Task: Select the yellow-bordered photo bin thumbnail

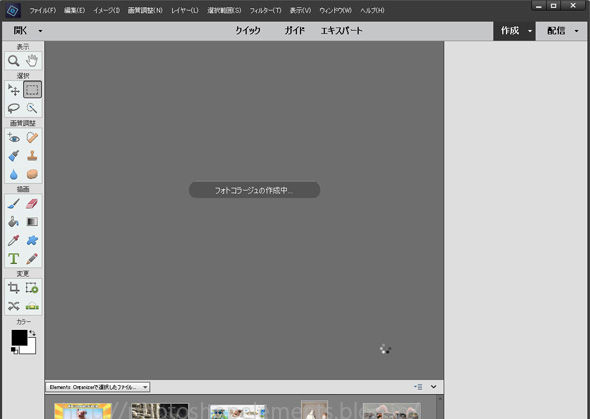Action: (x=83, y=411)
